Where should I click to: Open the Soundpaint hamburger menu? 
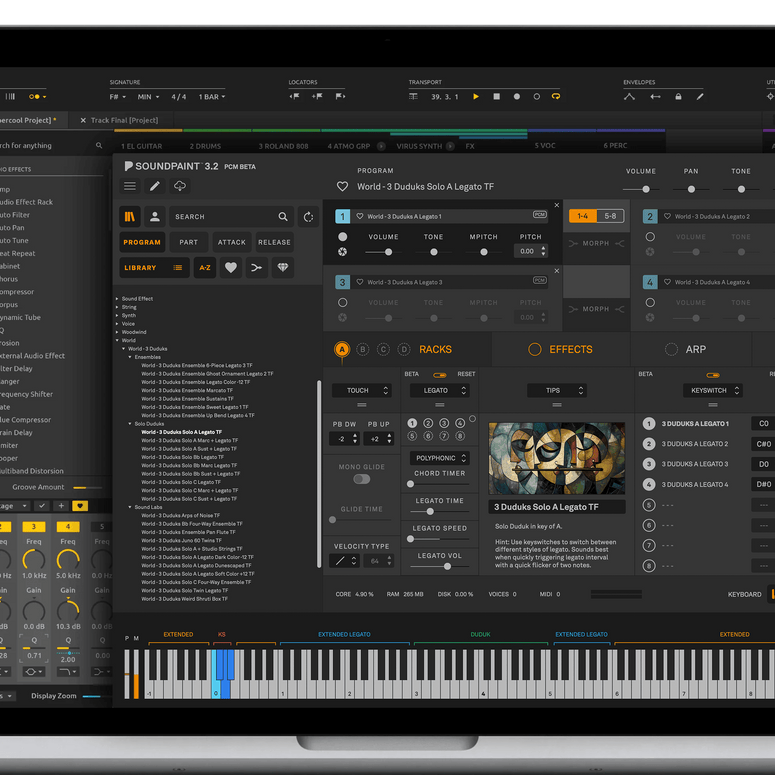(x=130, y=186)
